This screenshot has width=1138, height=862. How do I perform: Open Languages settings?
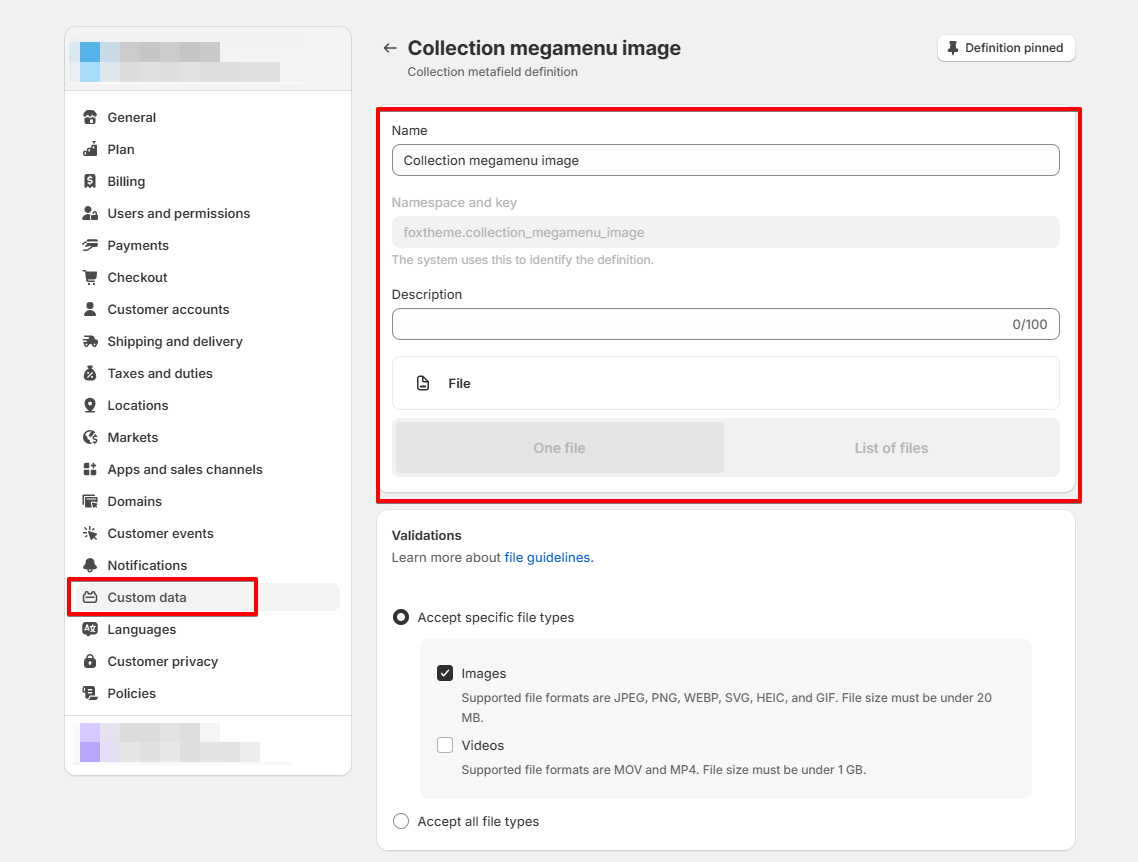tap(208, 629)
